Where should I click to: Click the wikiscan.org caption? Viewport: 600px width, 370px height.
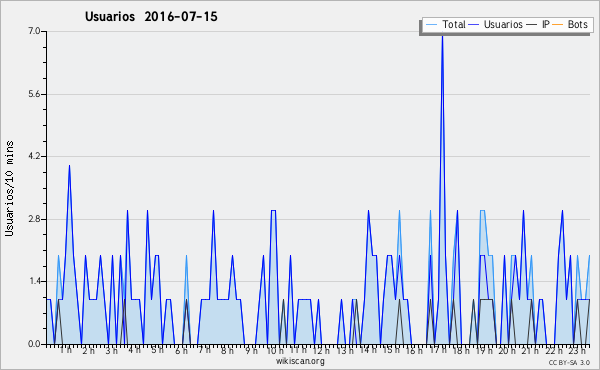[x=300, y=361]
